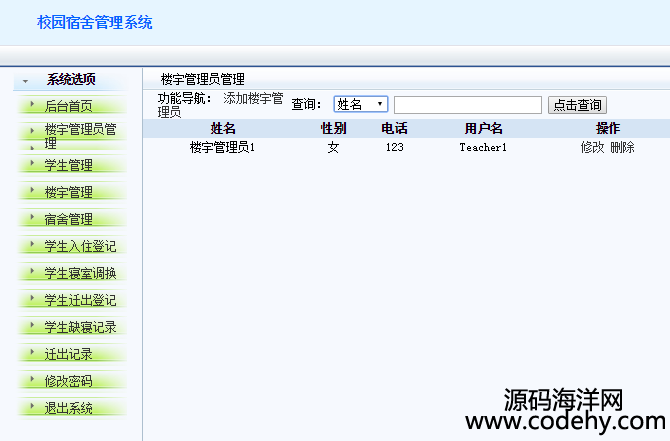Open the 姓名 query field dropdown
The height and width of the screenshot is (441, 670).
tap(361, 104)
